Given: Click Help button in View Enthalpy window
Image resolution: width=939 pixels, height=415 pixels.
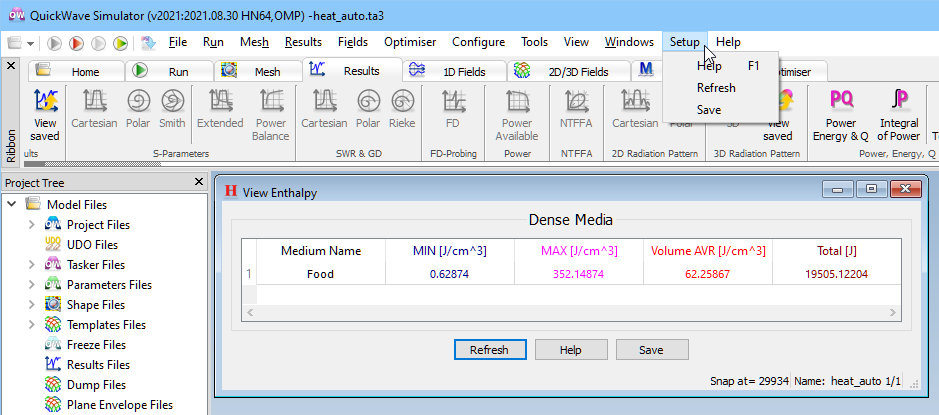Looking at the screenshot, I should (570, 350).
